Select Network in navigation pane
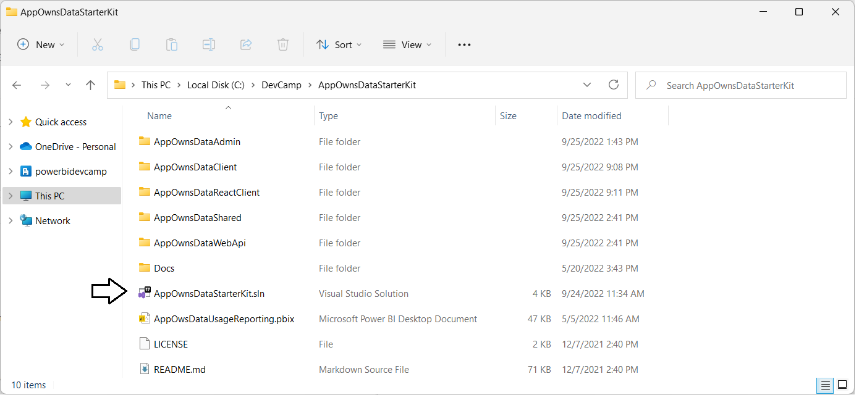Image resolution: width=859 pixels, height=400 pixels. click(53, 220)
